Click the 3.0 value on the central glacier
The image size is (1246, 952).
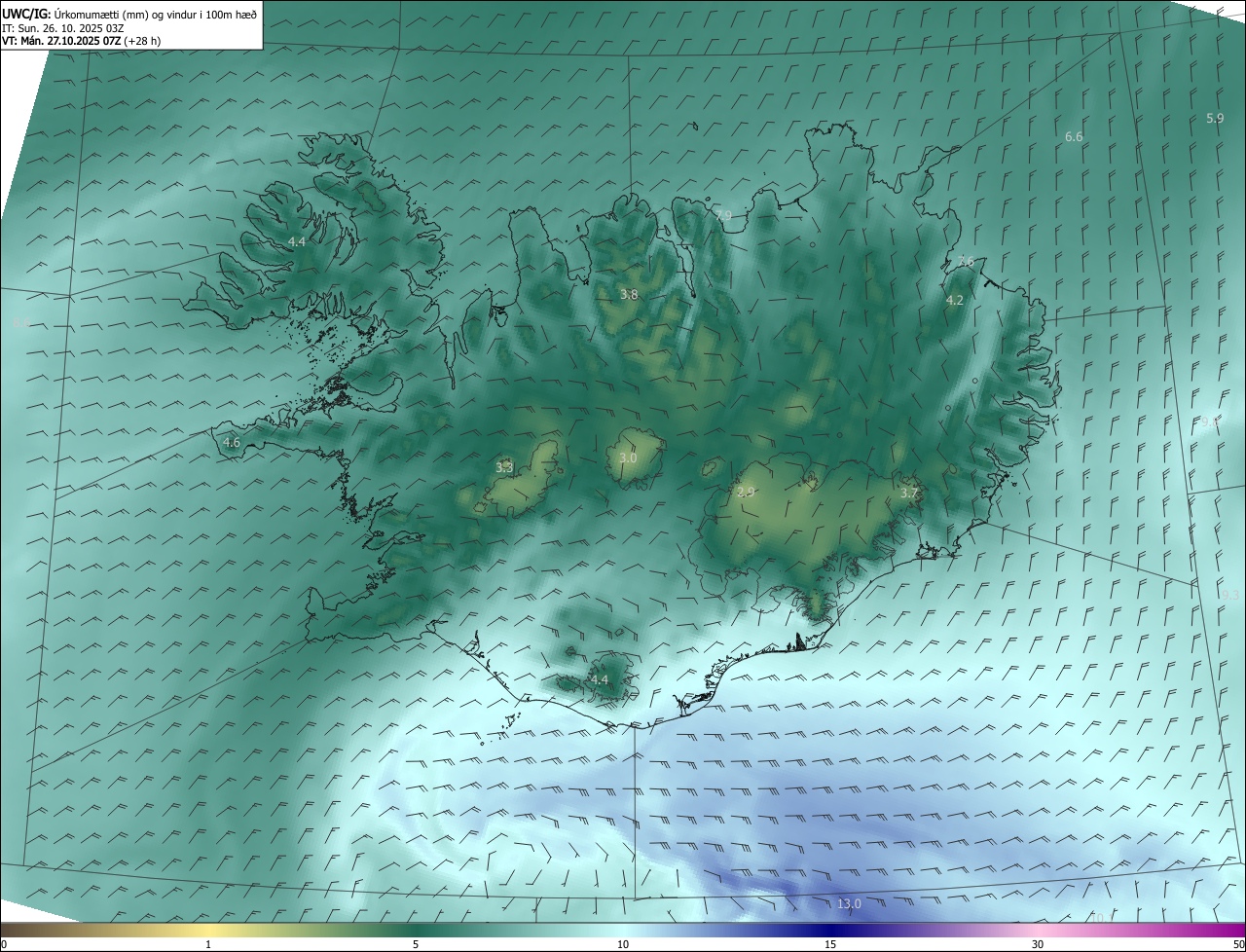[x=628, y=458]
